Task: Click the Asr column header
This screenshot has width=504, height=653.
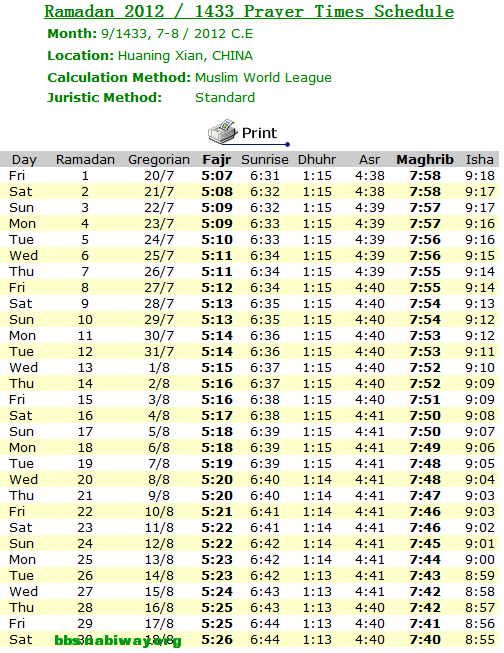Action: 369,160
